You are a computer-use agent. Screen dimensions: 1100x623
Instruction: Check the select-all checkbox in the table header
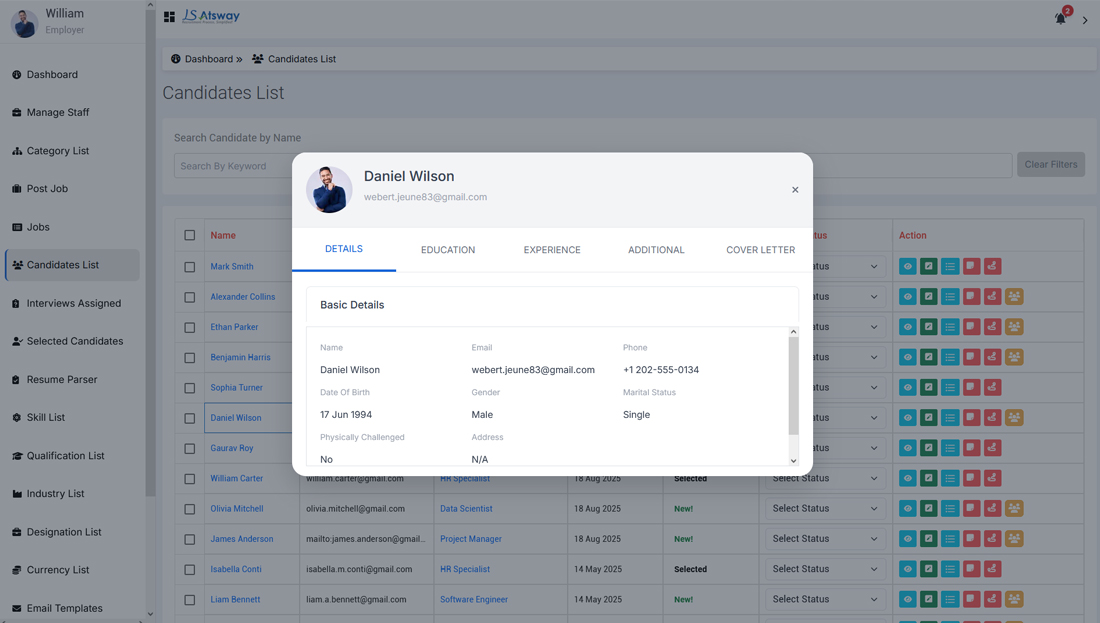pos(190,235)
